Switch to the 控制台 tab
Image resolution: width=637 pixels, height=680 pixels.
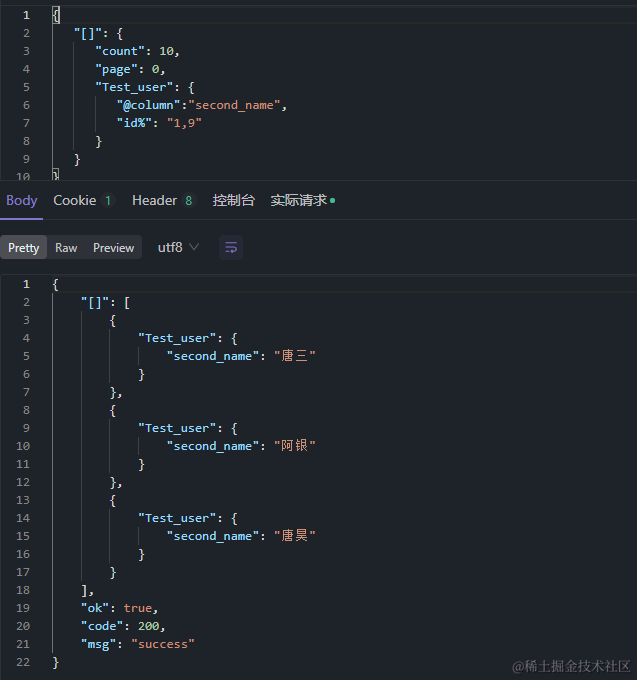coord(233,200)
